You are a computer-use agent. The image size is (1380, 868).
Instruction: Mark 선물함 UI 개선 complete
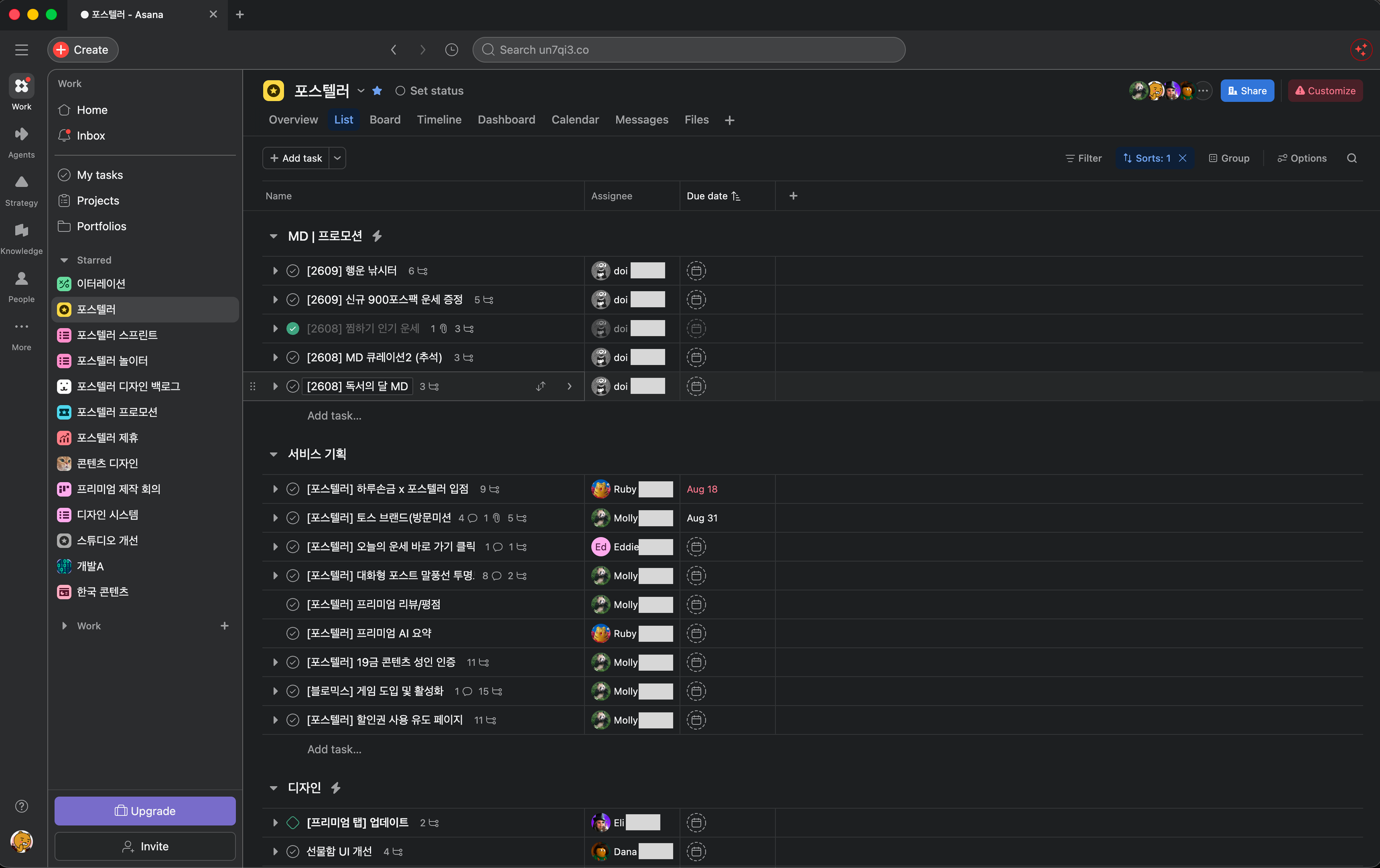(292, 852)
